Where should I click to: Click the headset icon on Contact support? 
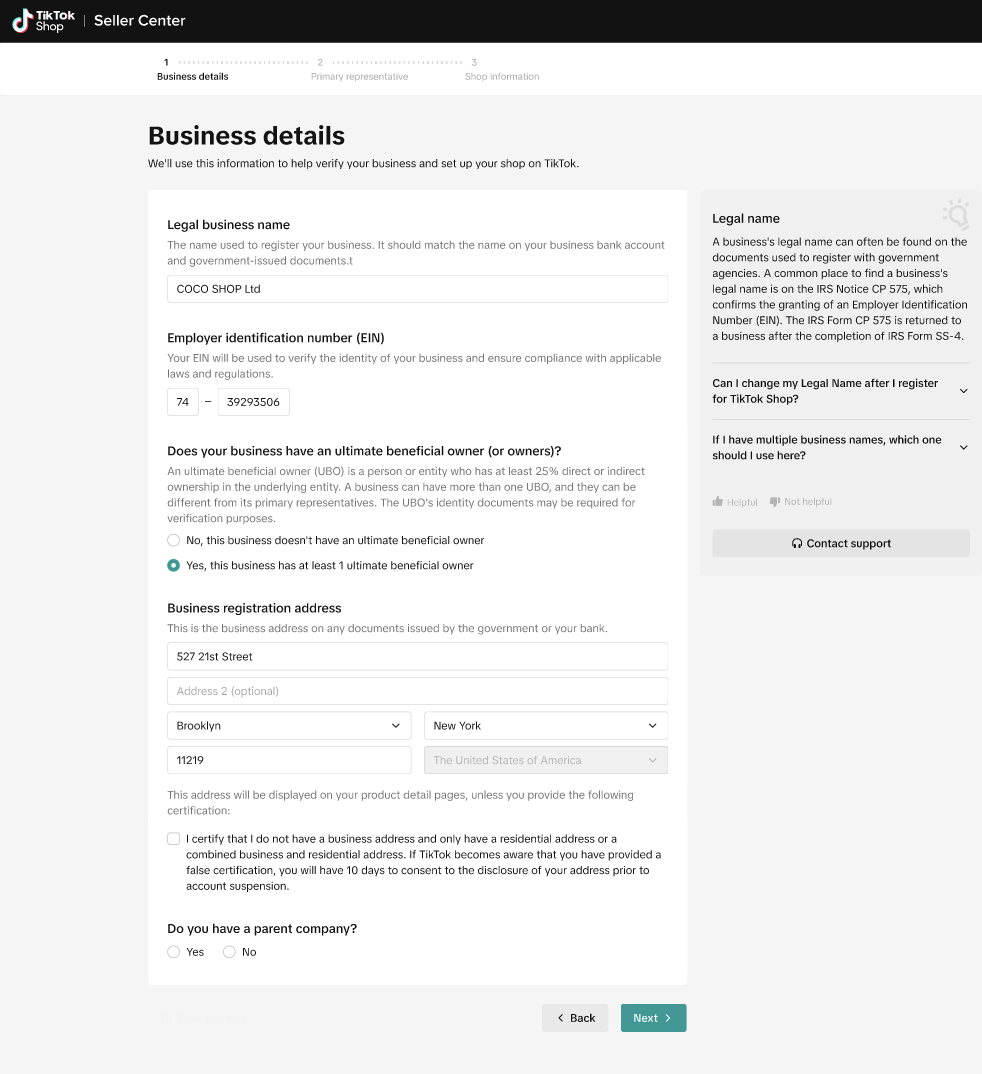coord(797,544)
